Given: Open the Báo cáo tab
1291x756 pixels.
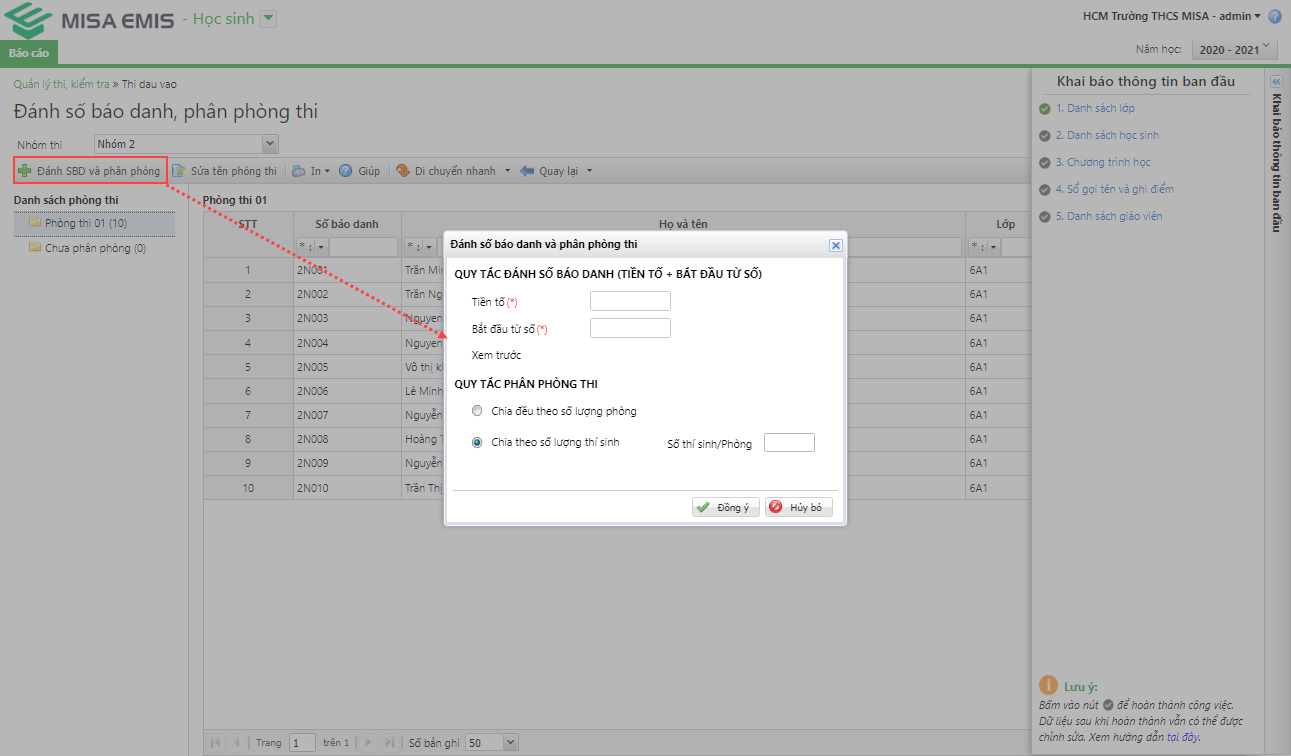Looking at the screenshot, I should click(x=29, y=52).
